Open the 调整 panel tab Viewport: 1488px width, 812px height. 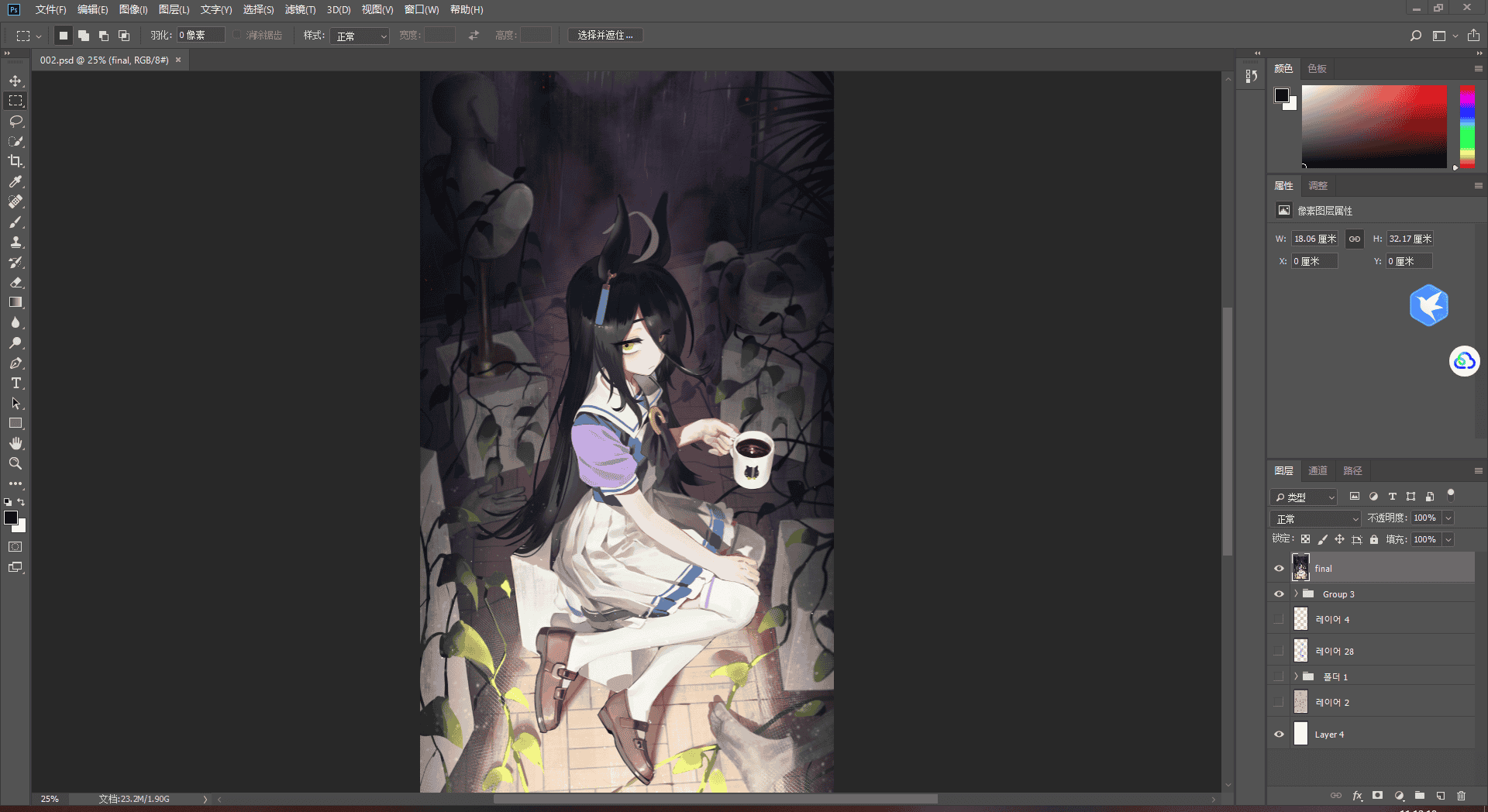(x=1317, y=185)
